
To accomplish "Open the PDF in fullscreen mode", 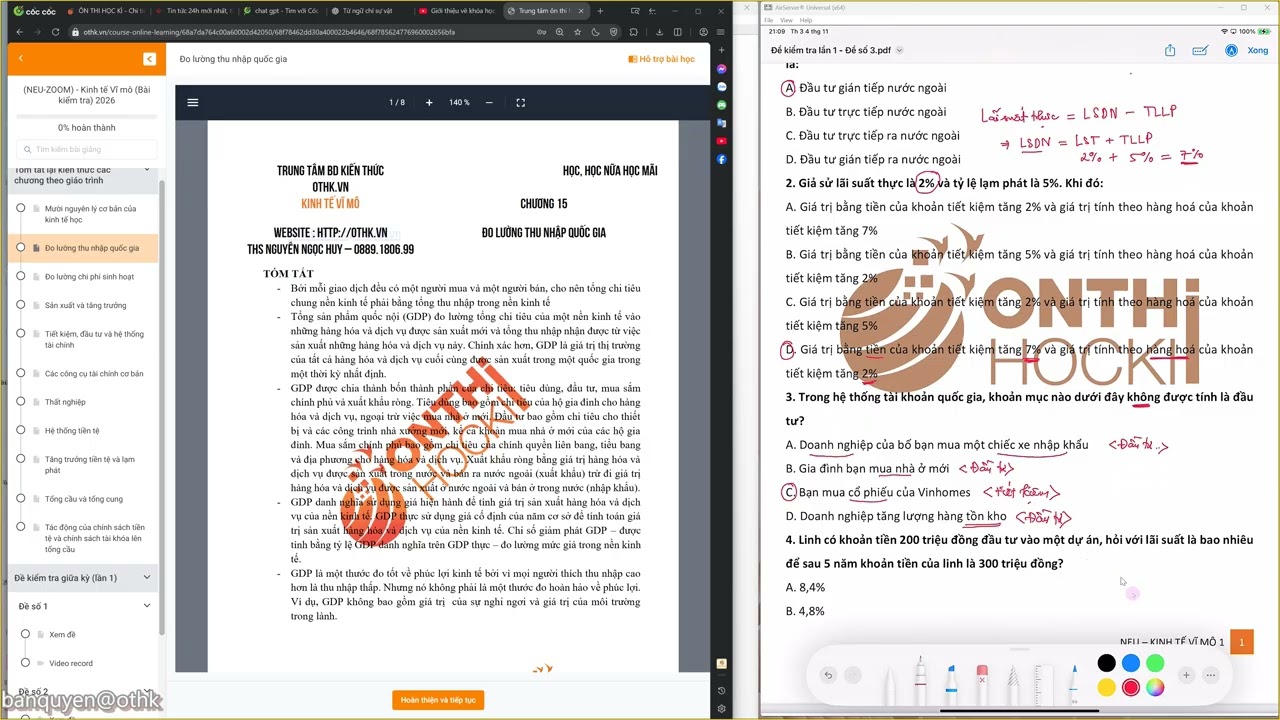I will tap(520, 102).
